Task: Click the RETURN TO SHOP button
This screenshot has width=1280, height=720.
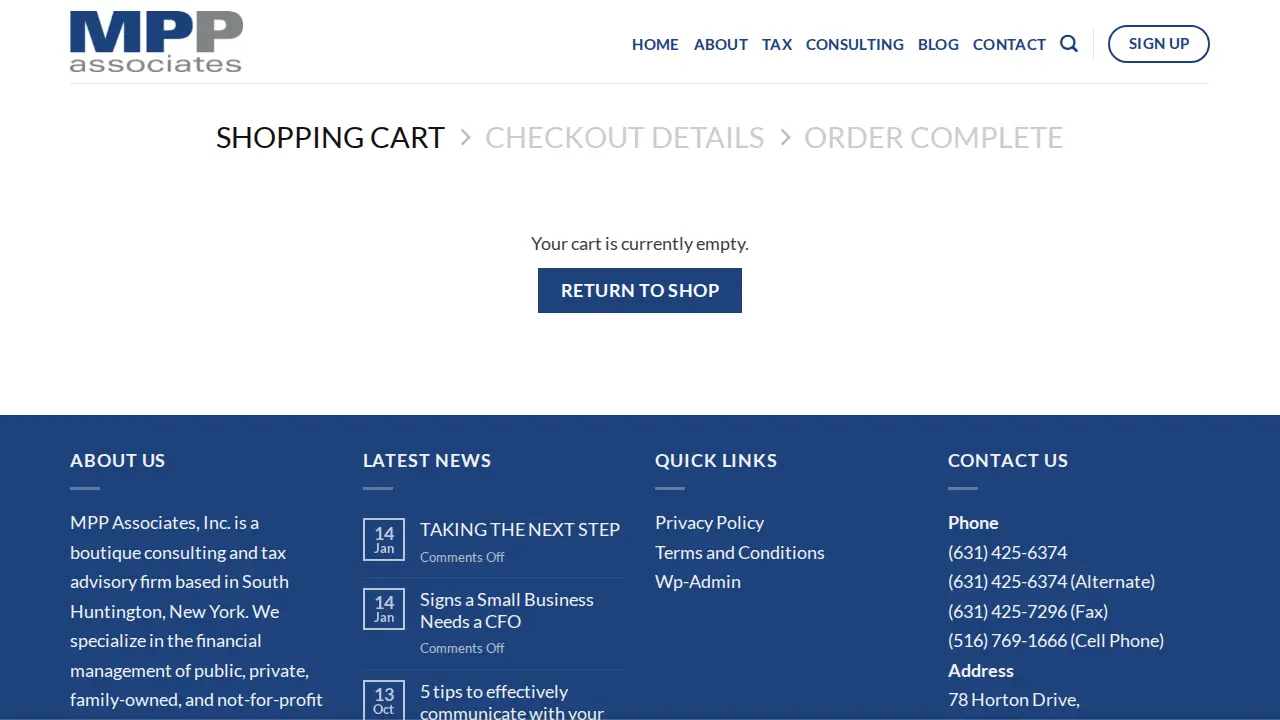Action: (x=640, y=290)
